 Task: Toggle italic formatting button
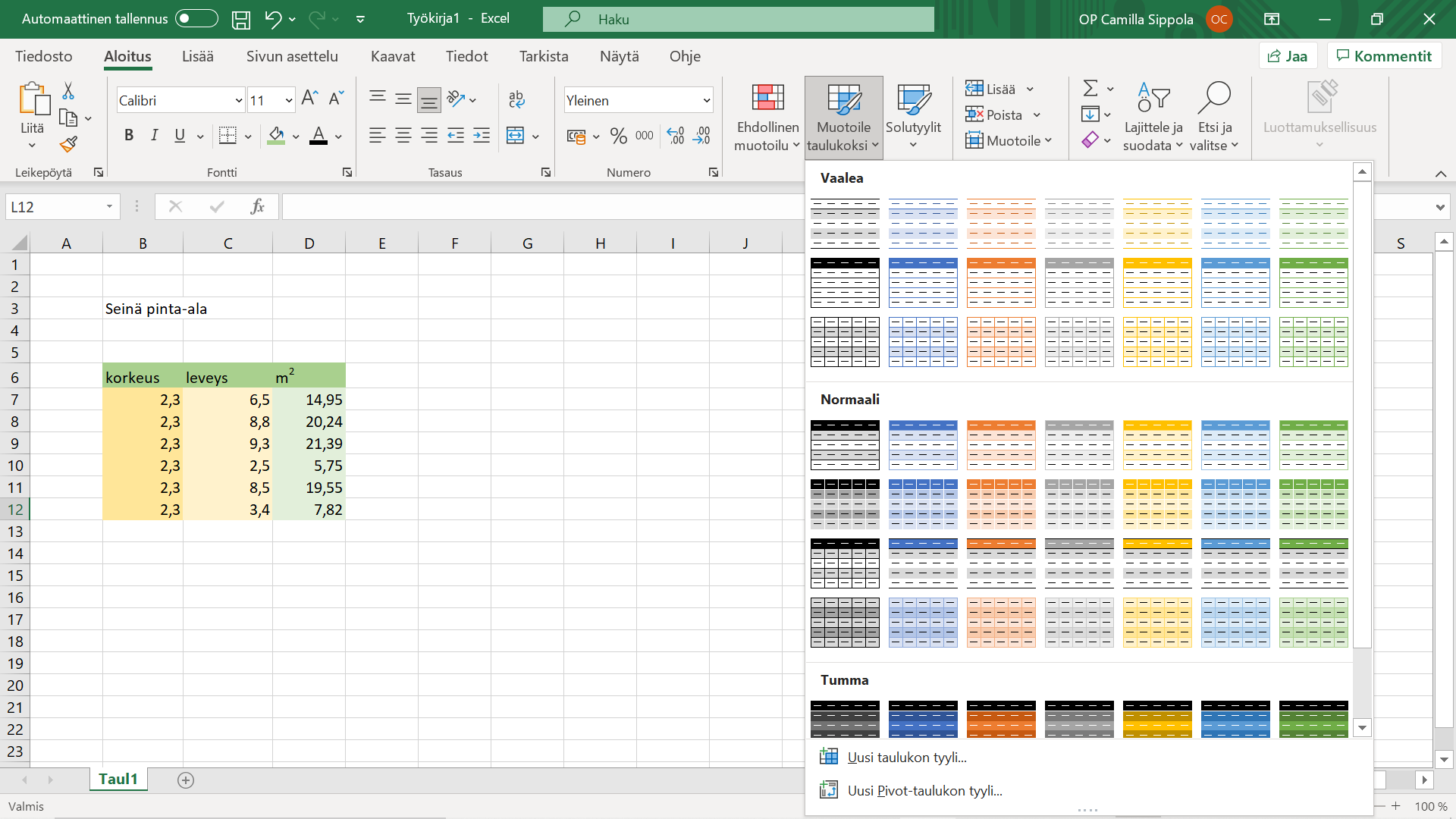click(154, 136)
